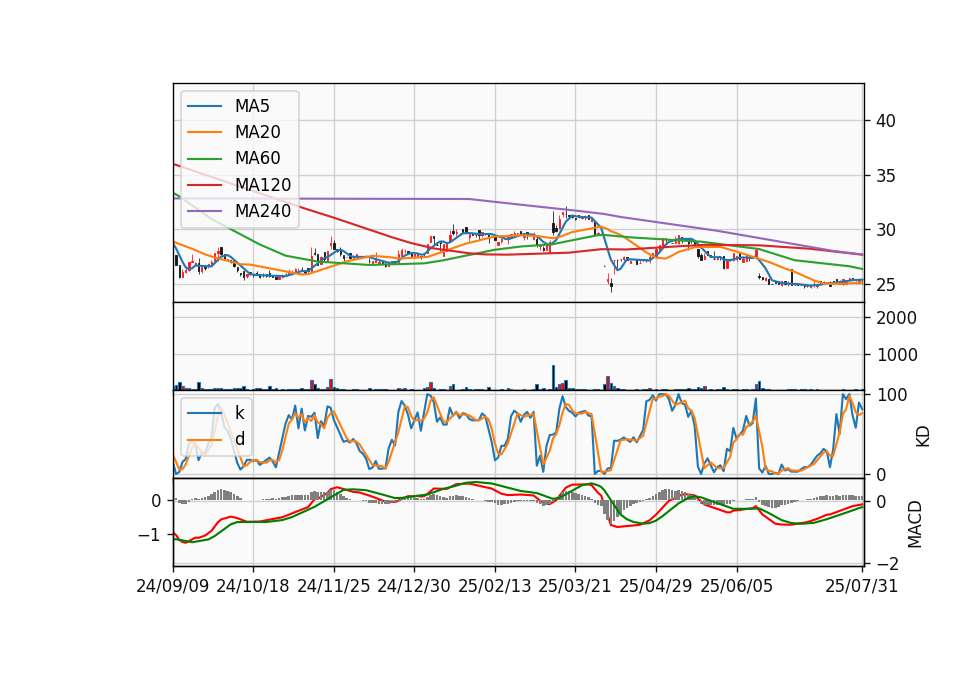The image size is (960, 690).
Task: Click the red MA120 legend line sample
Action: click(204, 185)
